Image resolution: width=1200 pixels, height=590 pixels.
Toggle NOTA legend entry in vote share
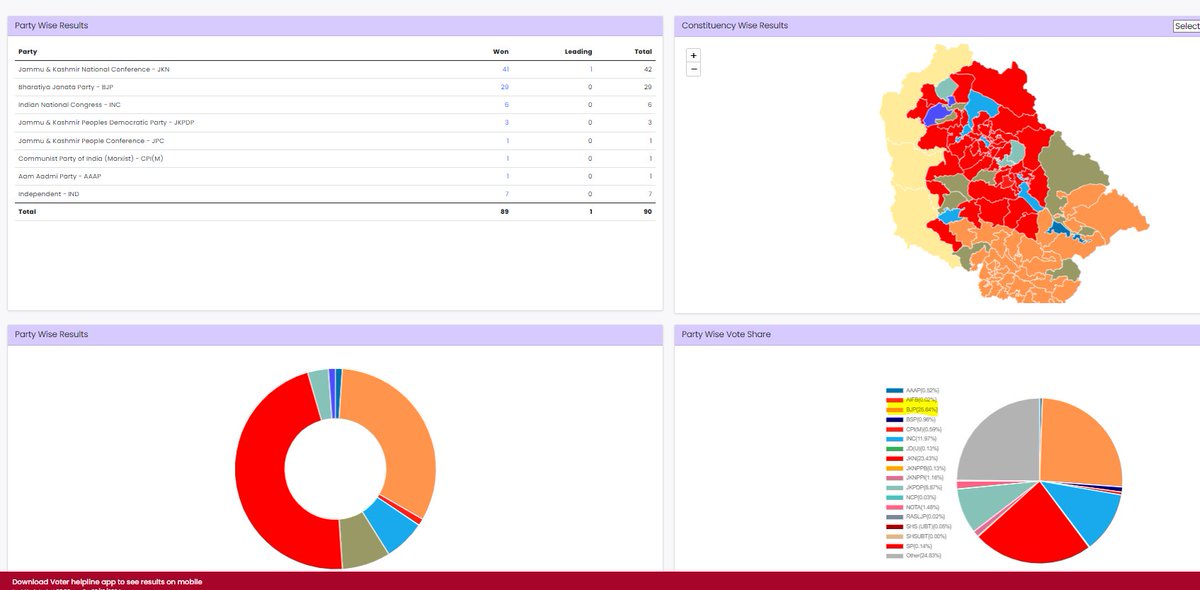[912, 507]
